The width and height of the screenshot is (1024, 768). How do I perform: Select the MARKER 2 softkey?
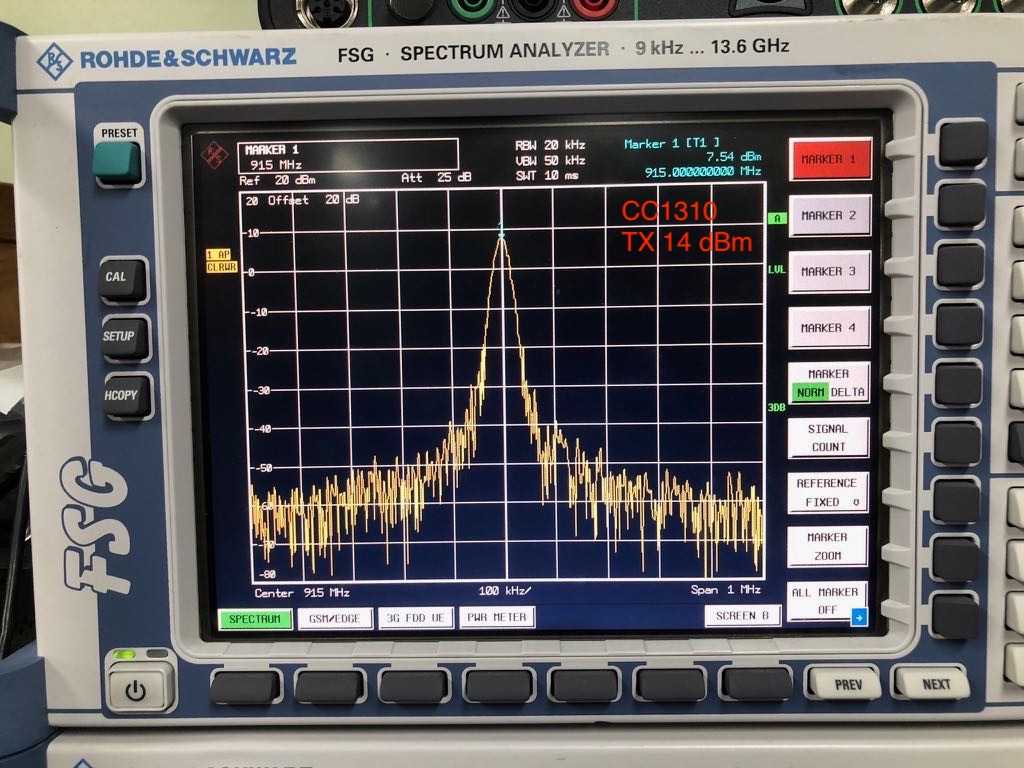coord(830,216)
